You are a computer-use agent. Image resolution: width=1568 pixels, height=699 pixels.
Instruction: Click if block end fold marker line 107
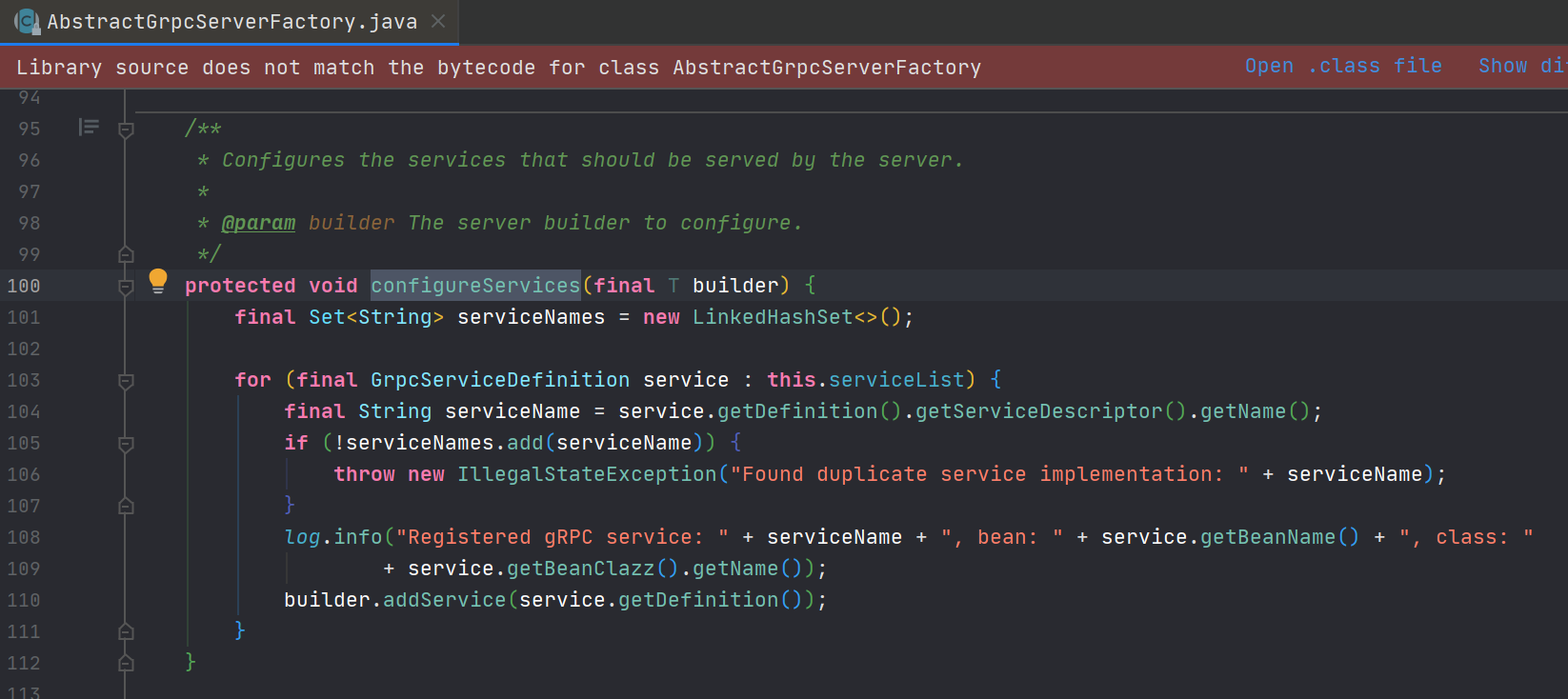coord(126,506)
